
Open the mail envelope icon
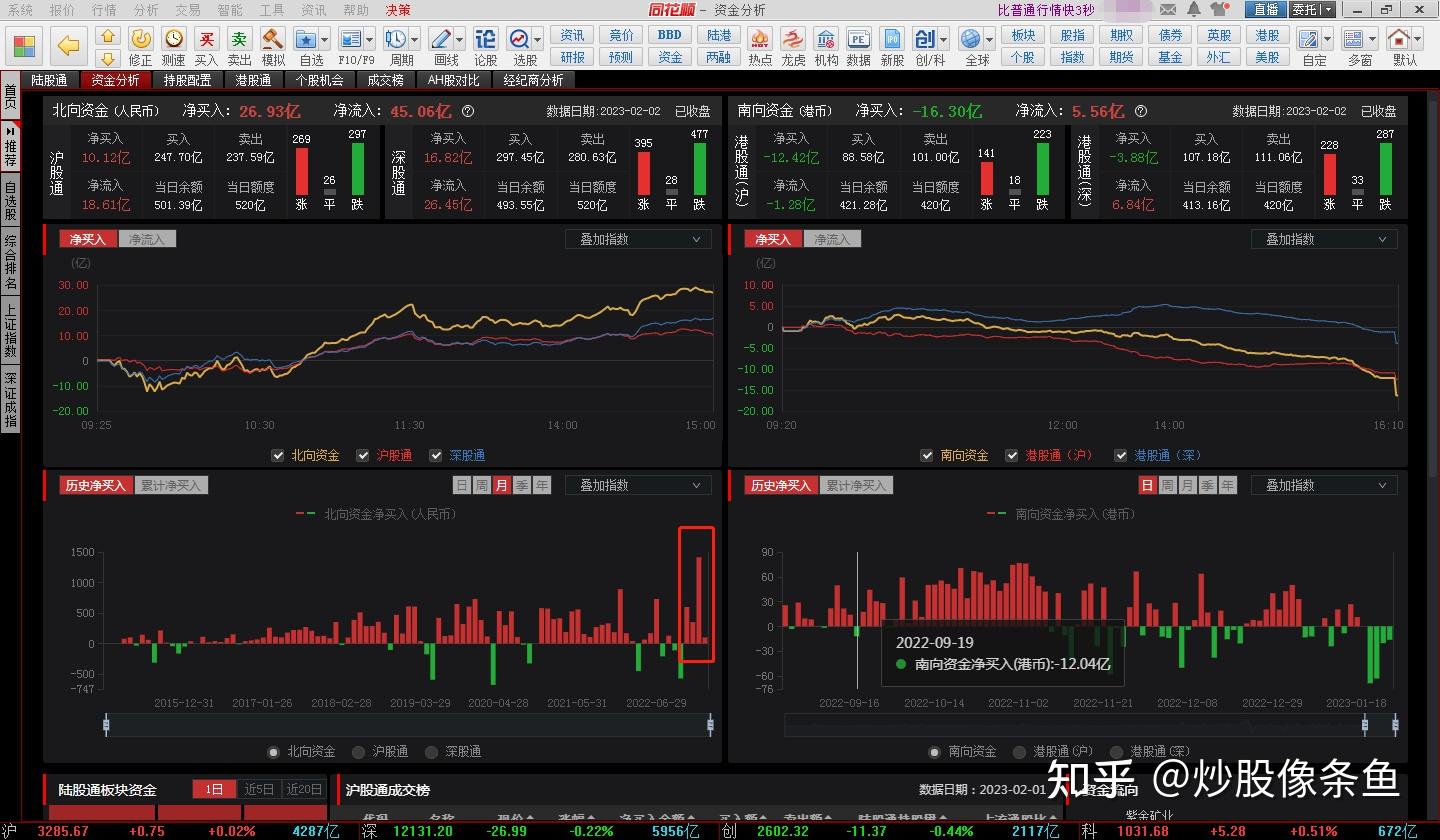point(1167,9)
